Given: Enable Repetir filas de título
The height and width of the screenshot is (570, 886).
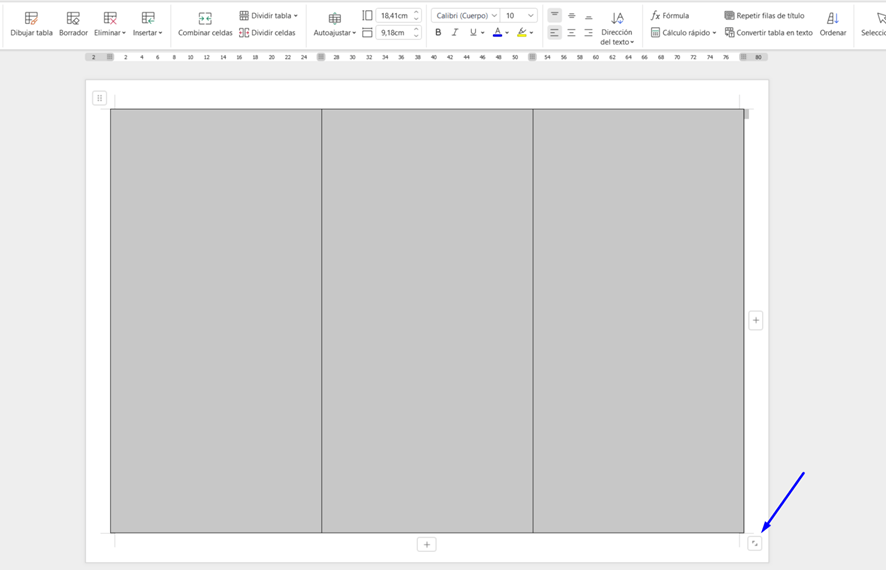Looking at the screenshot, I should click(x=764, y=16).
